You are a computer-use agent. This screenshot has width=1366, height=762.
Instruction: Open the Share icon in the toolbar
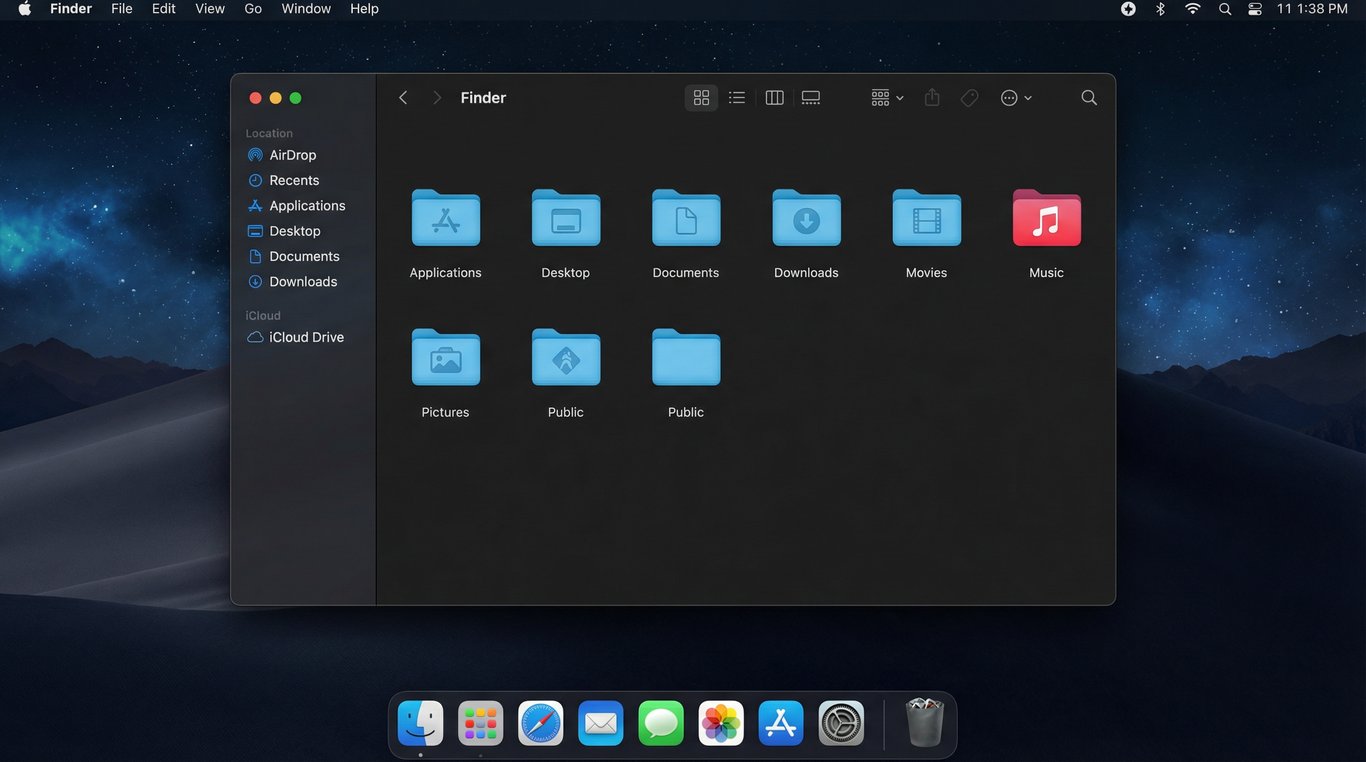pos(931,97)
